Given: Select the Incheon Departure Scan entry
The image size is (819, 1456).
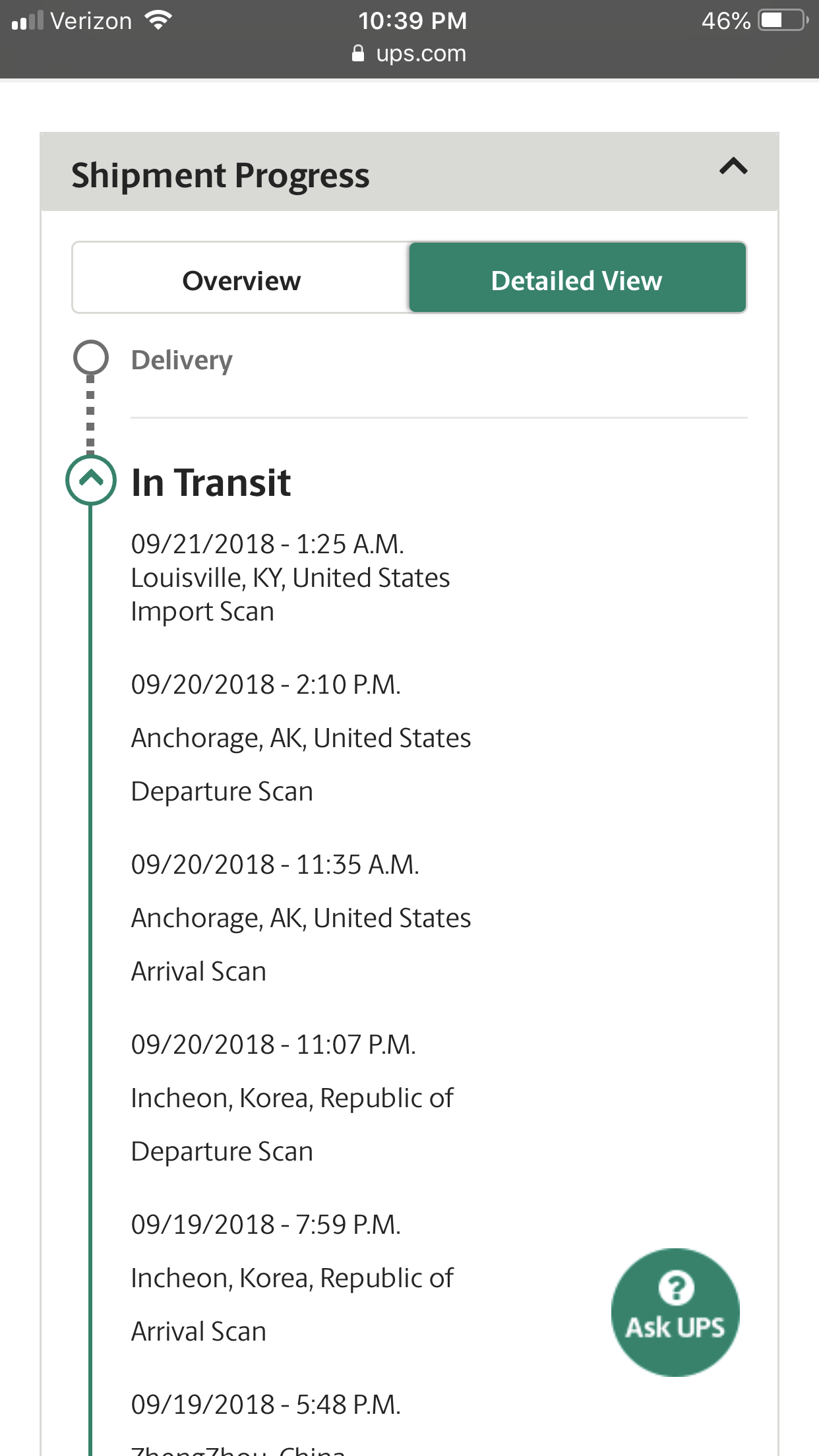Looking at the screenshot, I should tap(292, 1098).
